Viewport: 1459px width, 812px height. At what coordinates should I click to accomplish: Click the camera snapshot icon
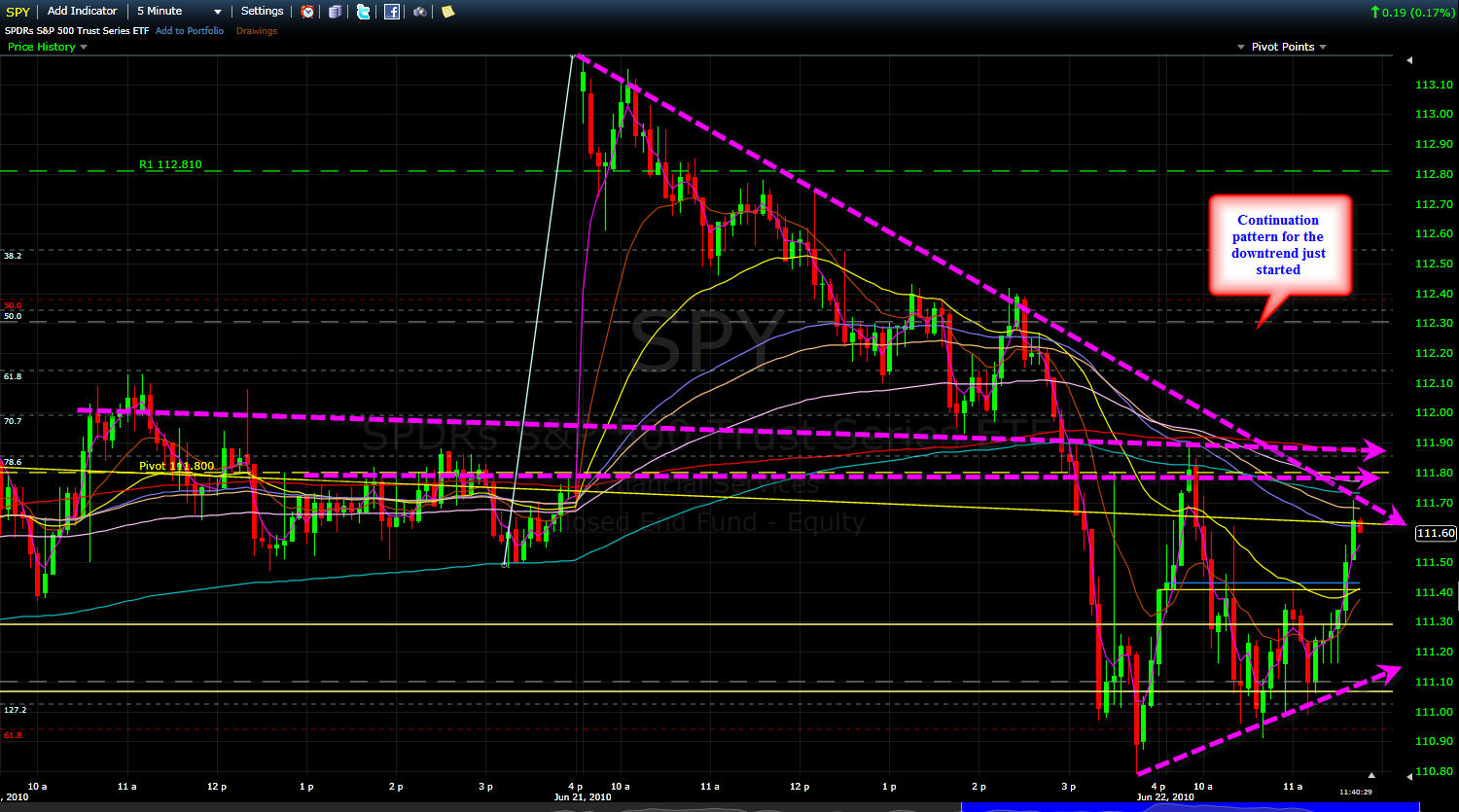click(x=419, y=12)
